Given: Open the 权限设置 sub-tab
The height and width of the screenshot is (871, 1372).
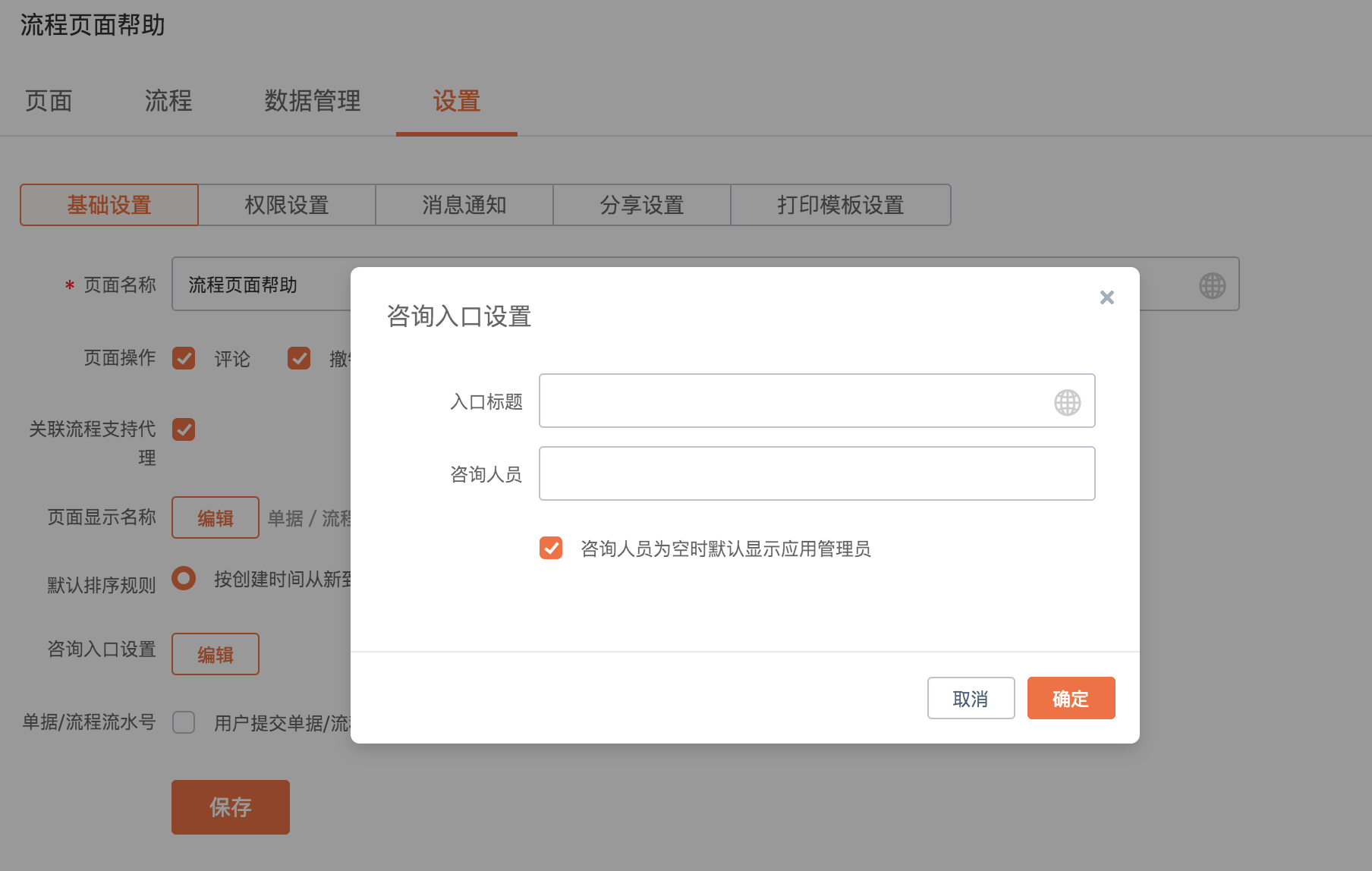Looking at the screenshot, I should point(287,205).
